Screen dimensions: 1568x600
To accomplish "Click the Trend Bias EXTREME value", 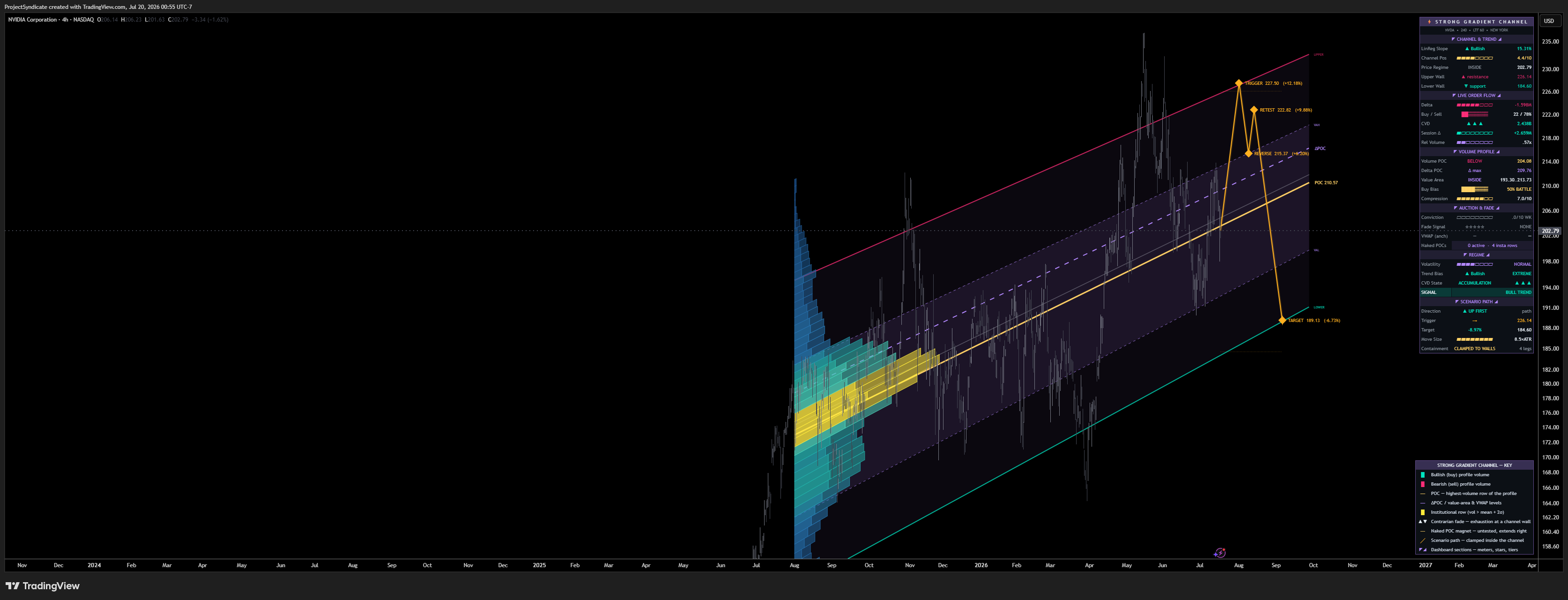I will click(x=1522, y=273).
